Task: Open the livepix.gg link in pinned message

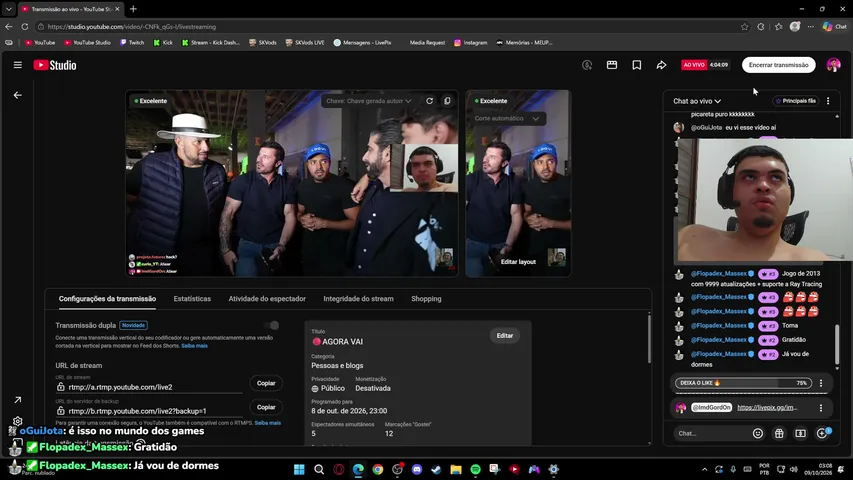Action: [x=767, y=408]
